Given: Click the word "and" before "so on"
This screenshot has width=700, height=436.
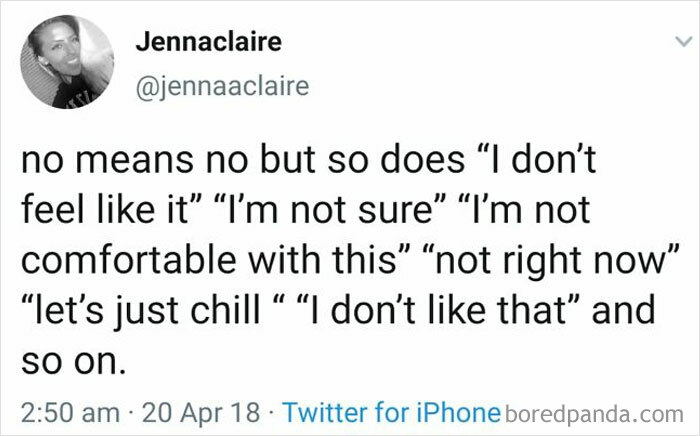Looking at the screenshot, I should point(623,311).
